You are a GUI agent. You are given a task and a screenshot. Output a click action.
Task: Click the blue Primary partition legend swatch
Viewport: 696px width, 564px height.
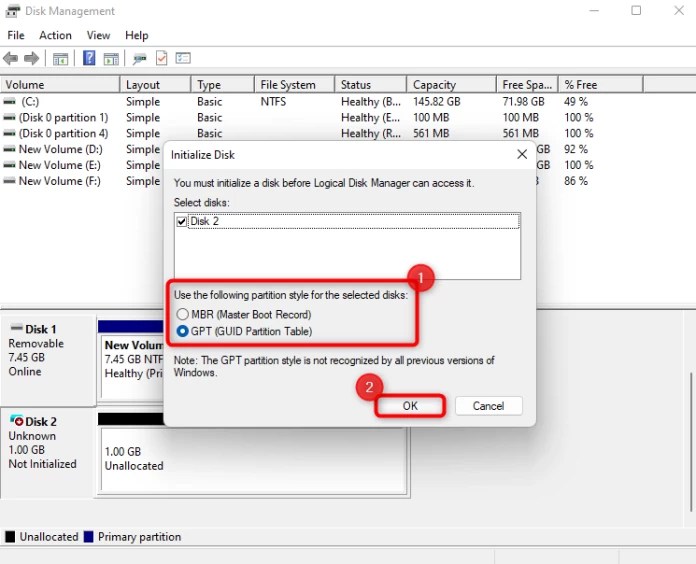(88, 536)
